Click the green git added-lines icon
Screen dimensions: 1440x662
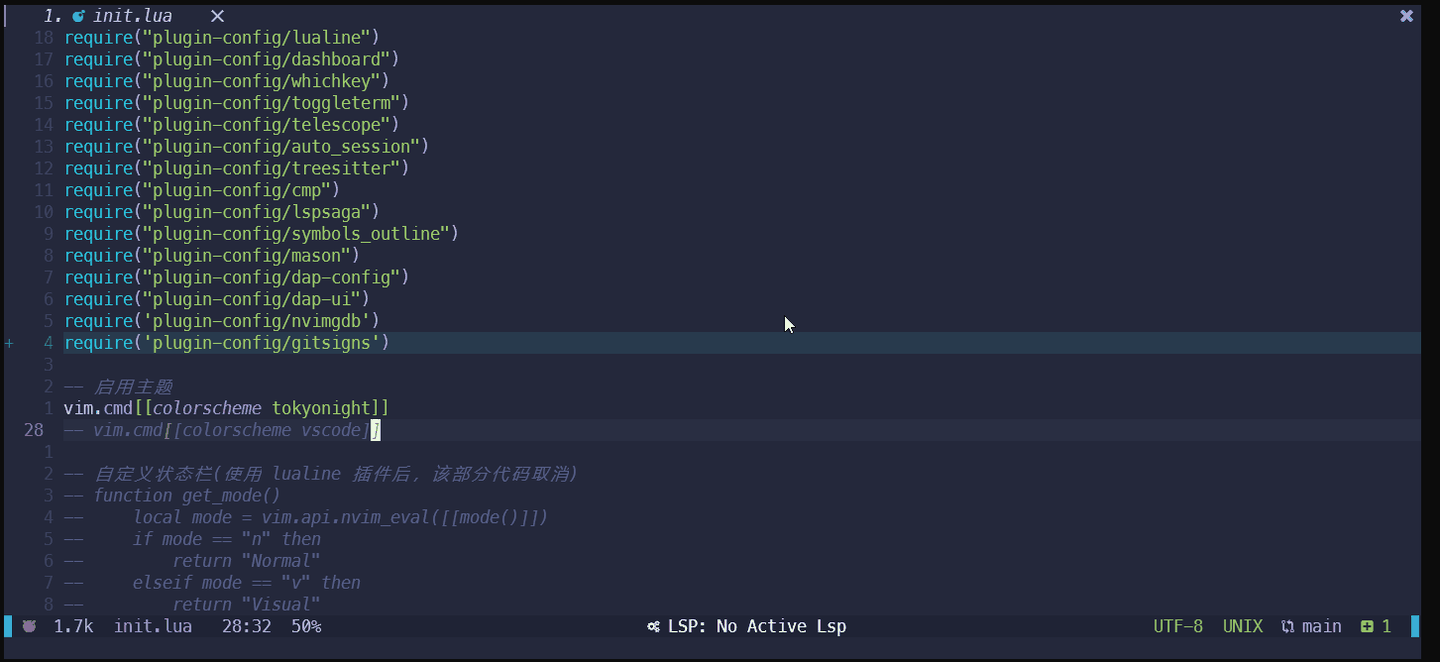1367,626
